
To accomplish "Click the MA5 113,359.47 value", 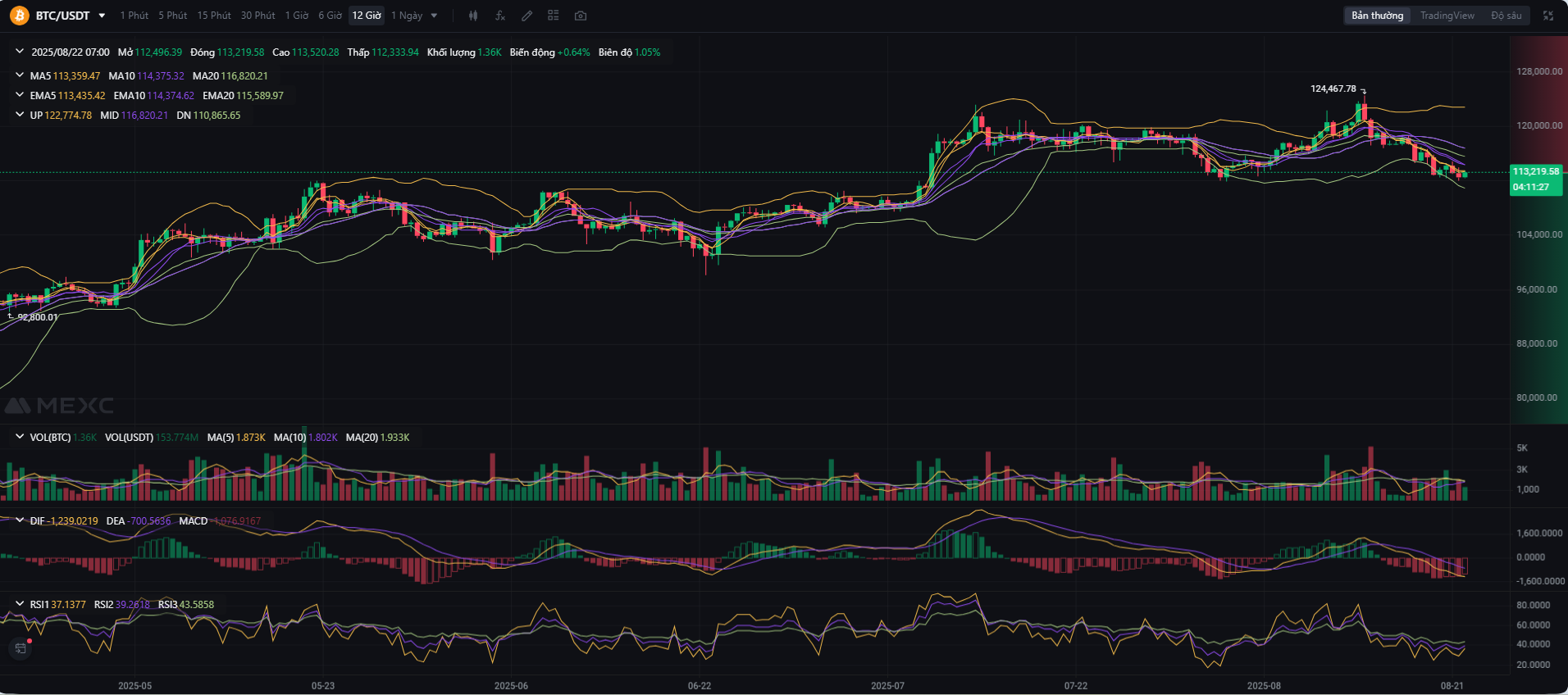I will tap(76, 75).
